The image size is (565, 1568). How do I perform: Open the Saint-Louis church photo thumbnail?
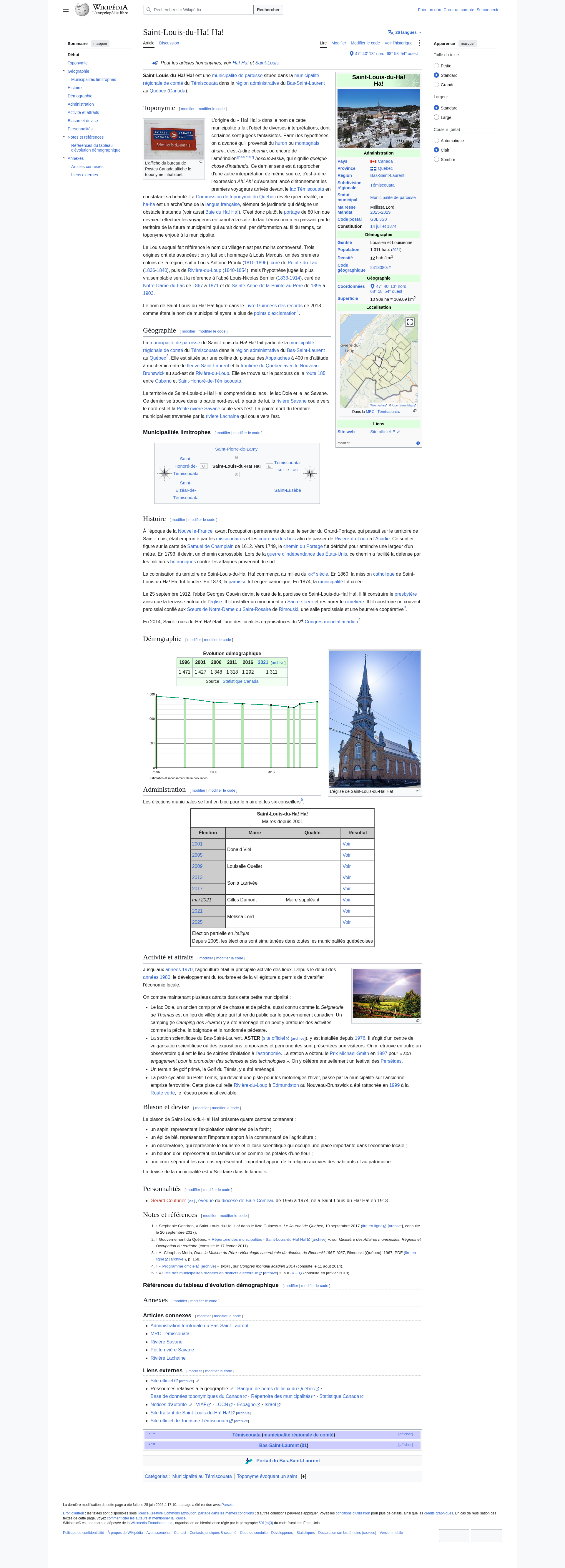point(374,719)
